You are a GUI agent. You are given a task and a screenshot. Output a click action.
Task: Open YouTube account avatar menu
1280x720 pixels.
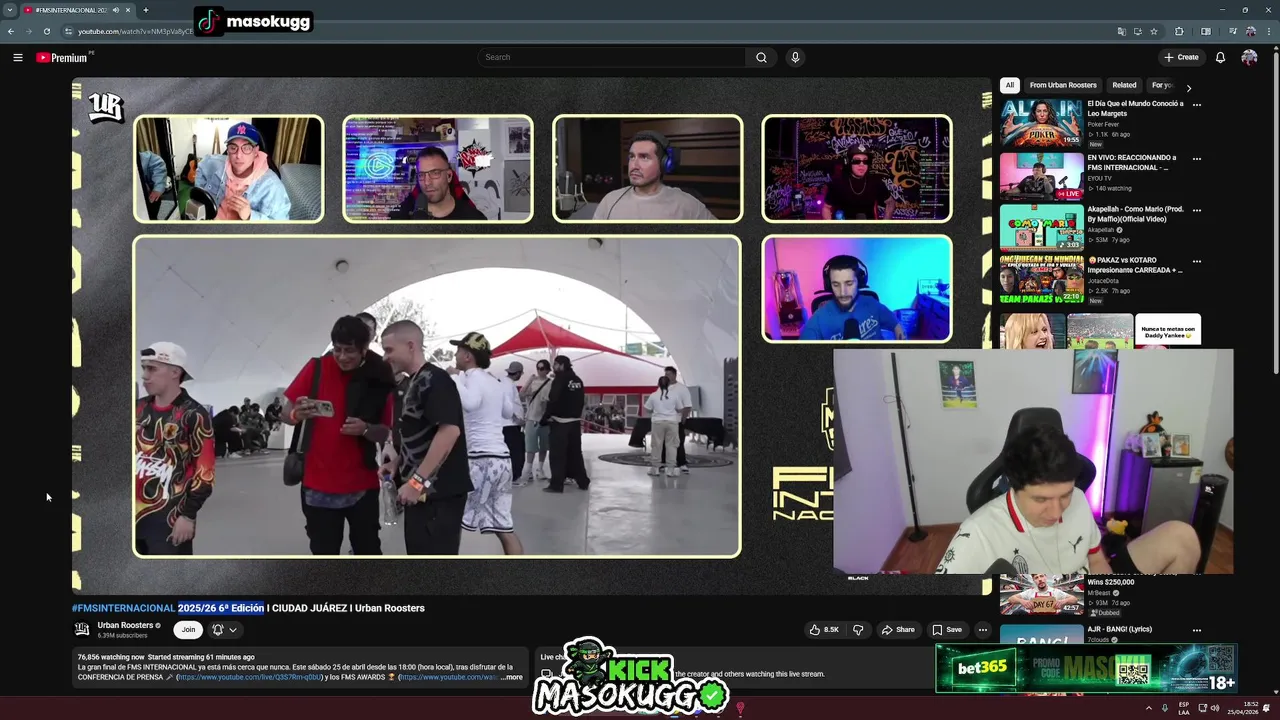click(1249, 58)
